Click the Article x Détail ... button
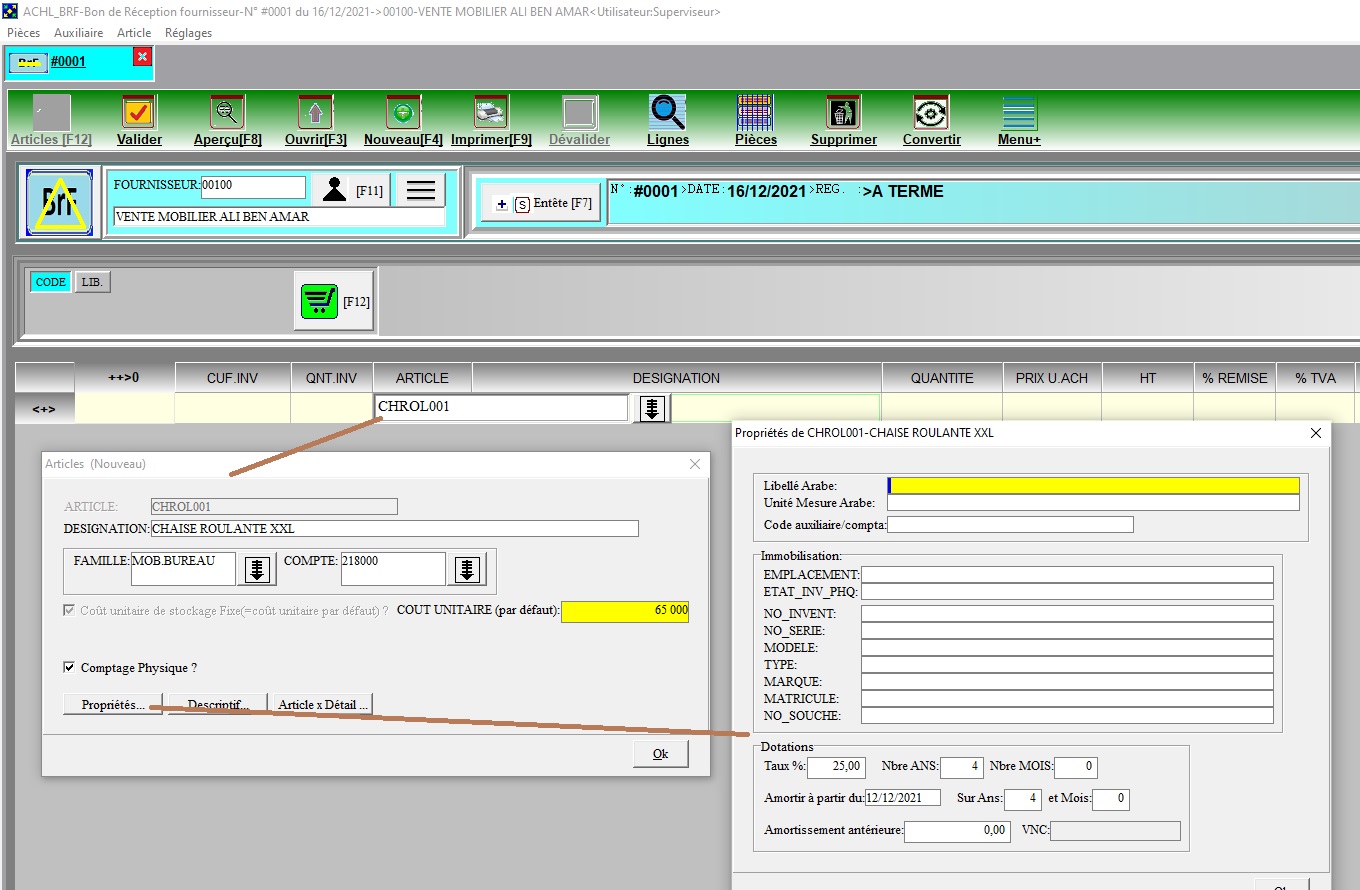This screenshot has width=1360, height=890. point(323,705)
